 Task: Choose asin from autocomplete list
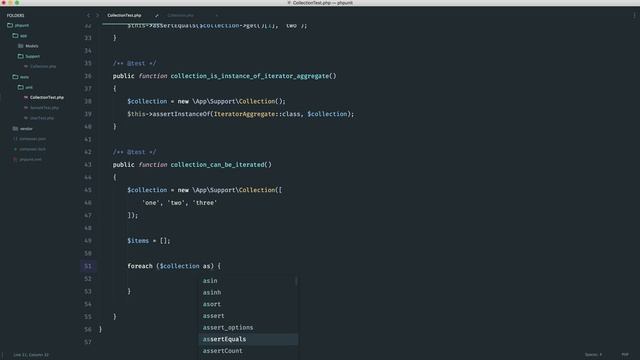pyautogui.click(x=248, y=281)
